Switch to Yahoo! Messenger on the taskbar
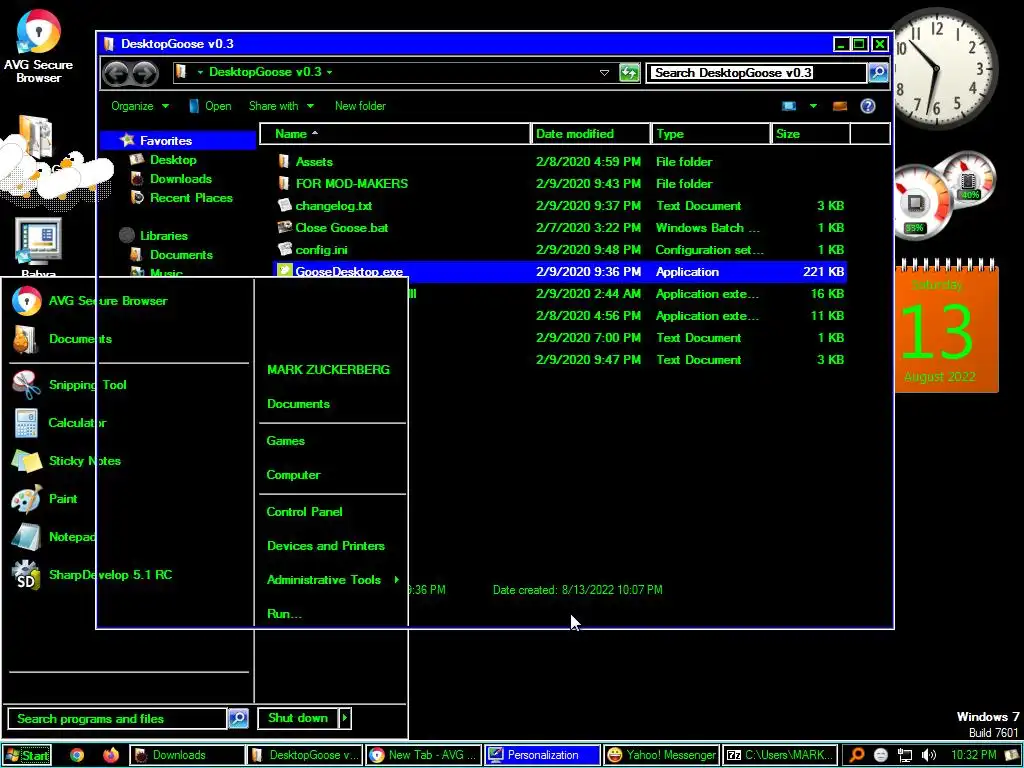The height and width of the screenshot is (768, 1024). coord(661,755)
